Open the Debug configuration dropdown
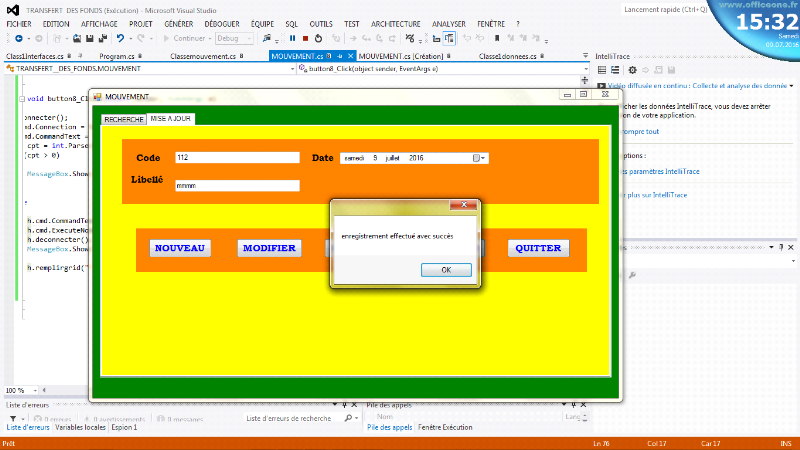The width and height of the screenshot is (800, 450). click(235, 38)
